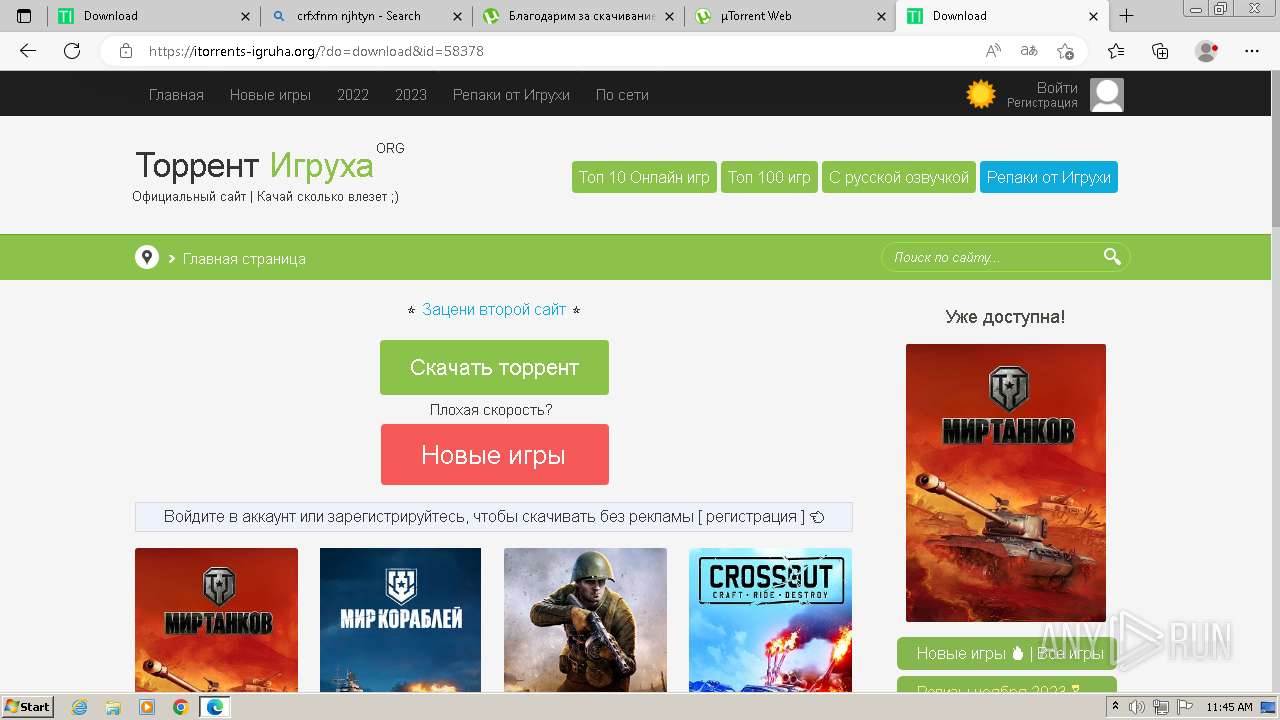The width and height of the screenshot is (1280, 720).
Task: Click the Action Center flag icon
Action: click(1185, 707)
